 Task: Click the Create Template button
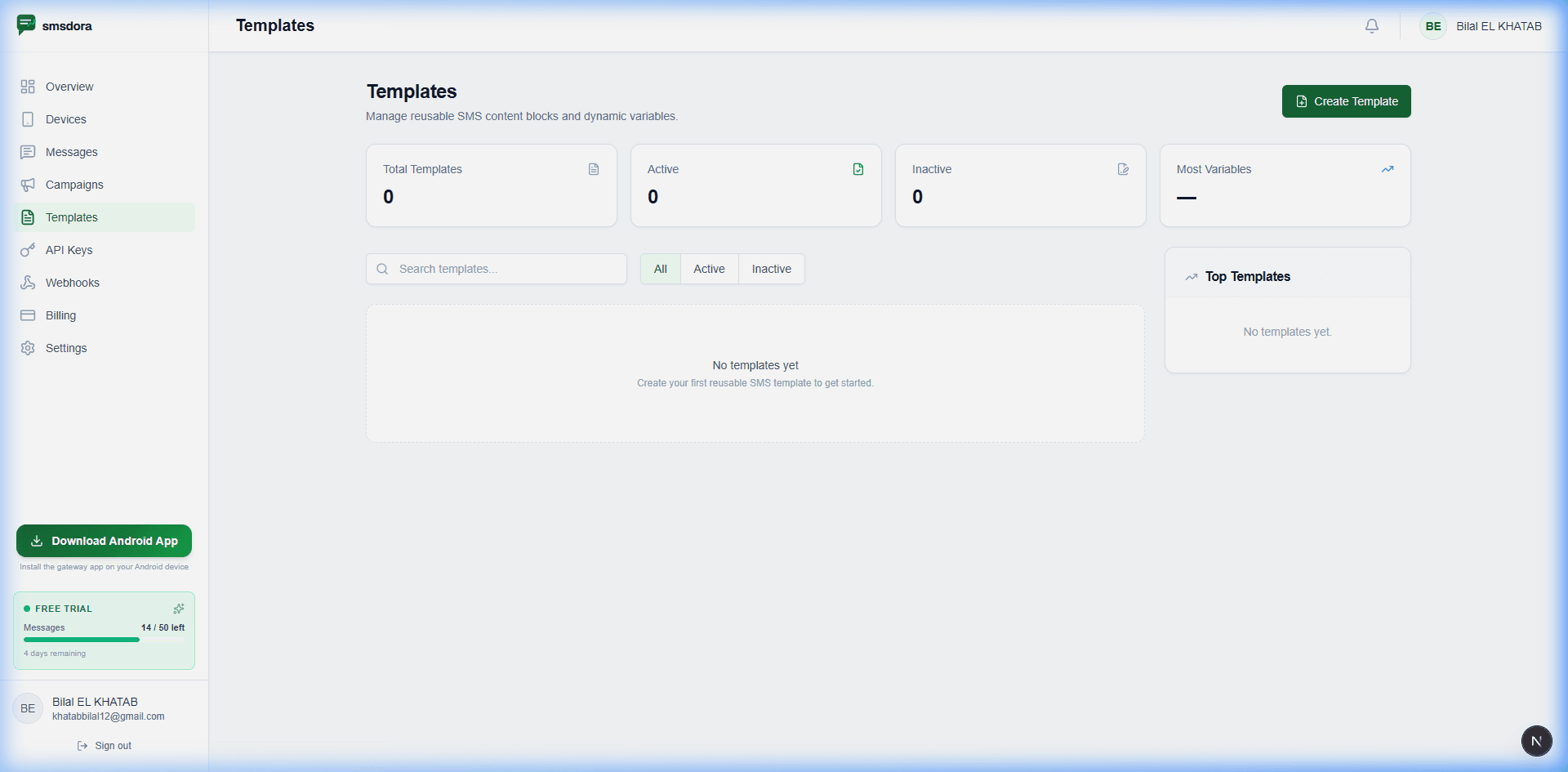pos(1346,101)
